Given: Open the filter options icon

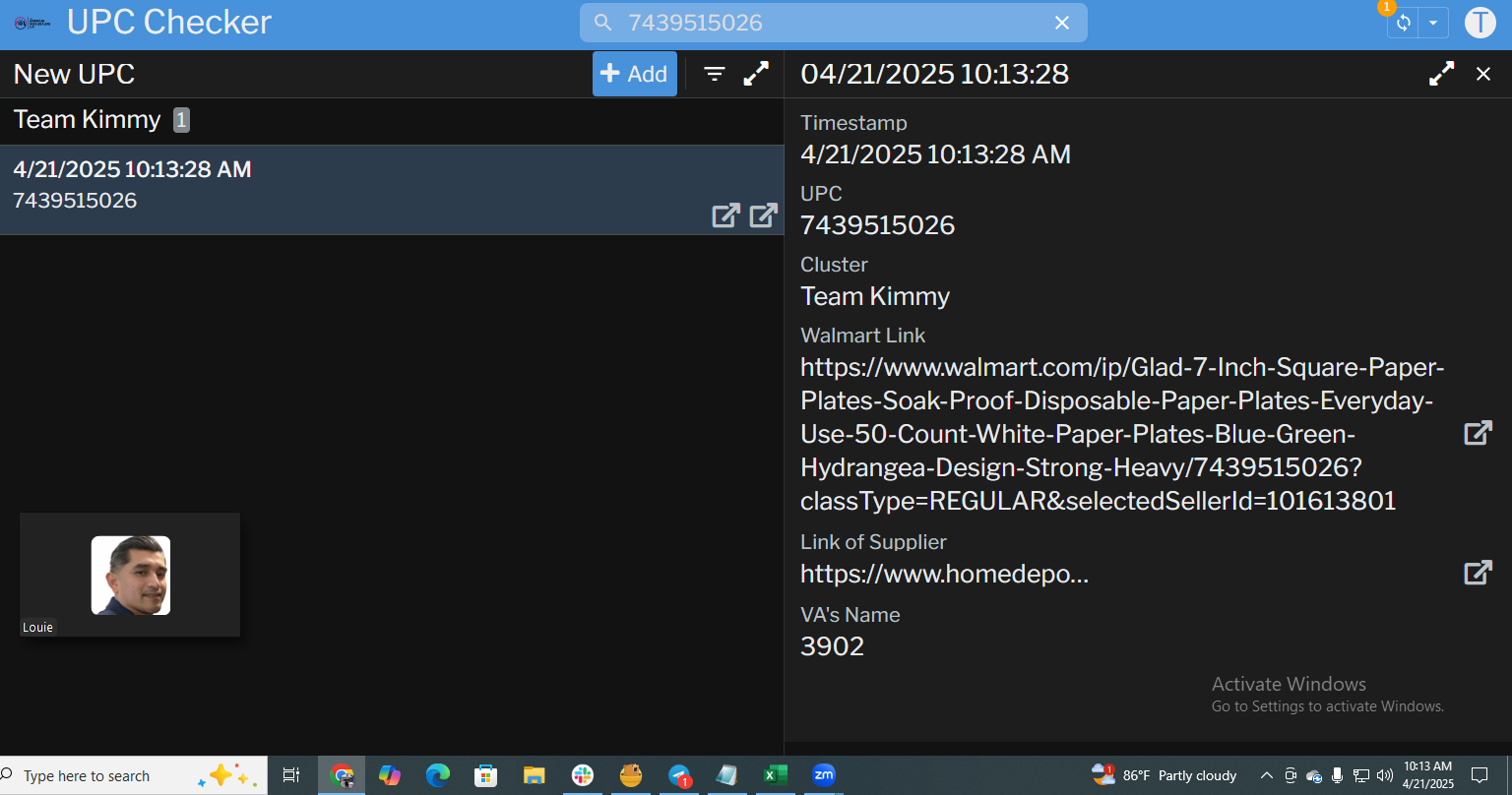Looking at the screenshot, I should point(715,74).
